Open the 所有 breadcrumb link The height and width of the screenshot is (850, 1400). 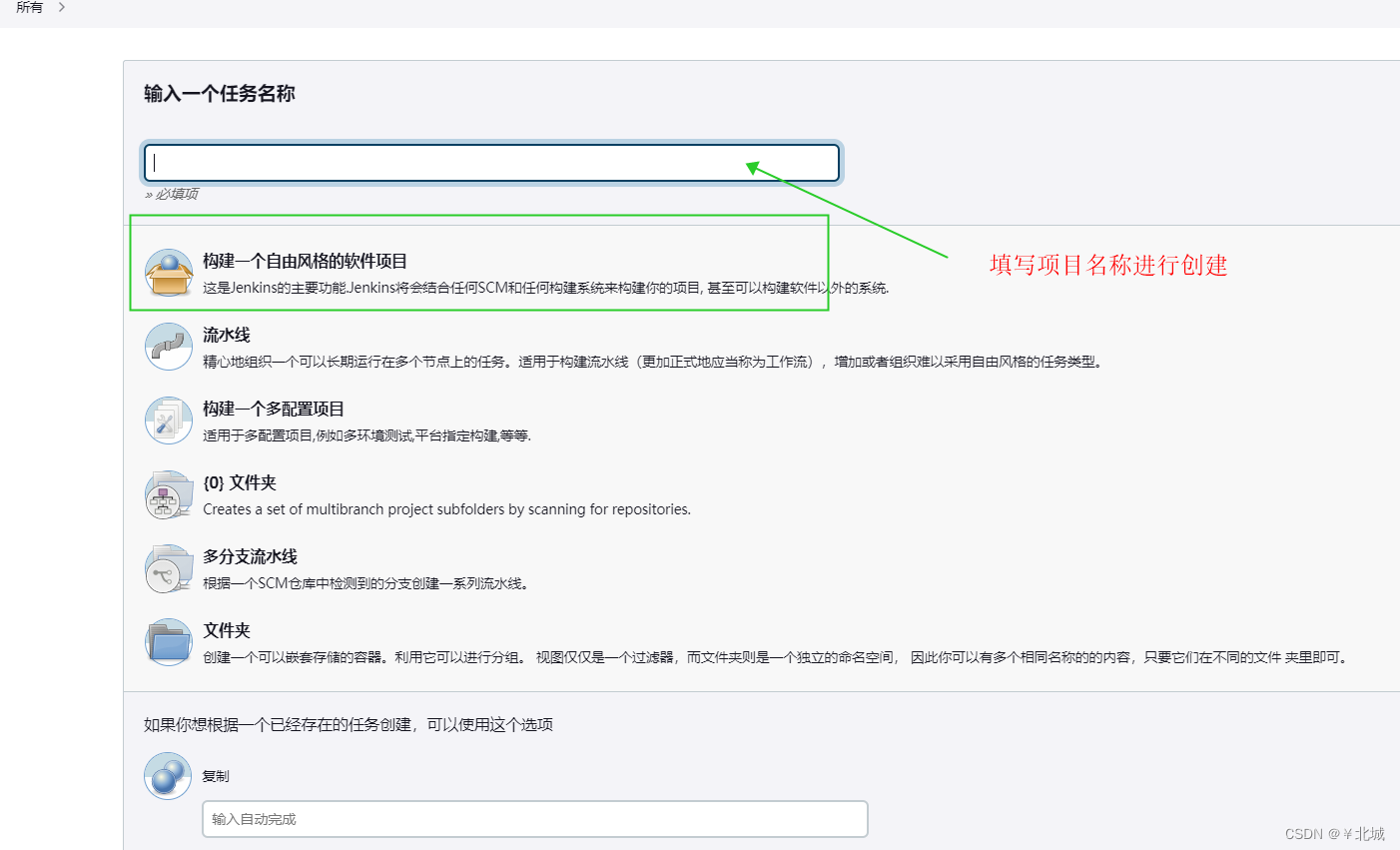30,7
